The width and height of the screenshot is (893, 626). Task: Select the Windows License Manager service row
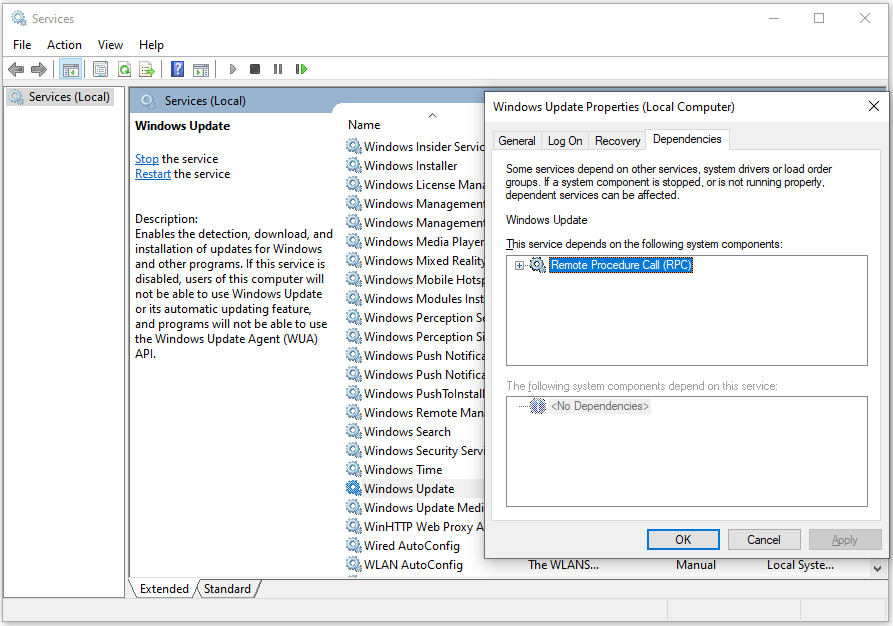pyautogui.click(x=415, y=185)
